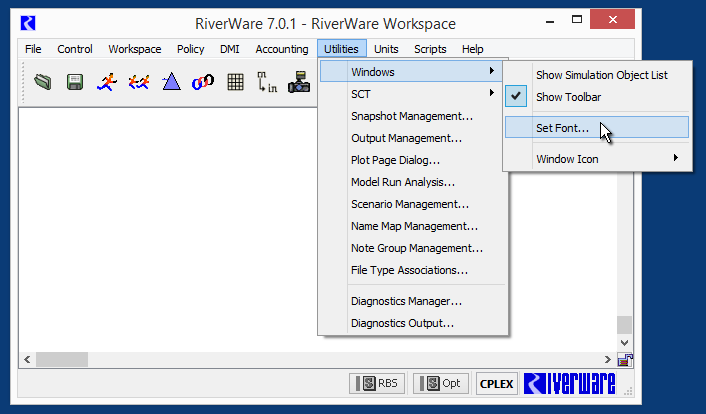This screenshot has height=414, width=706.
Task: Click the CPLEX status button
Action: tap(497, 383)
